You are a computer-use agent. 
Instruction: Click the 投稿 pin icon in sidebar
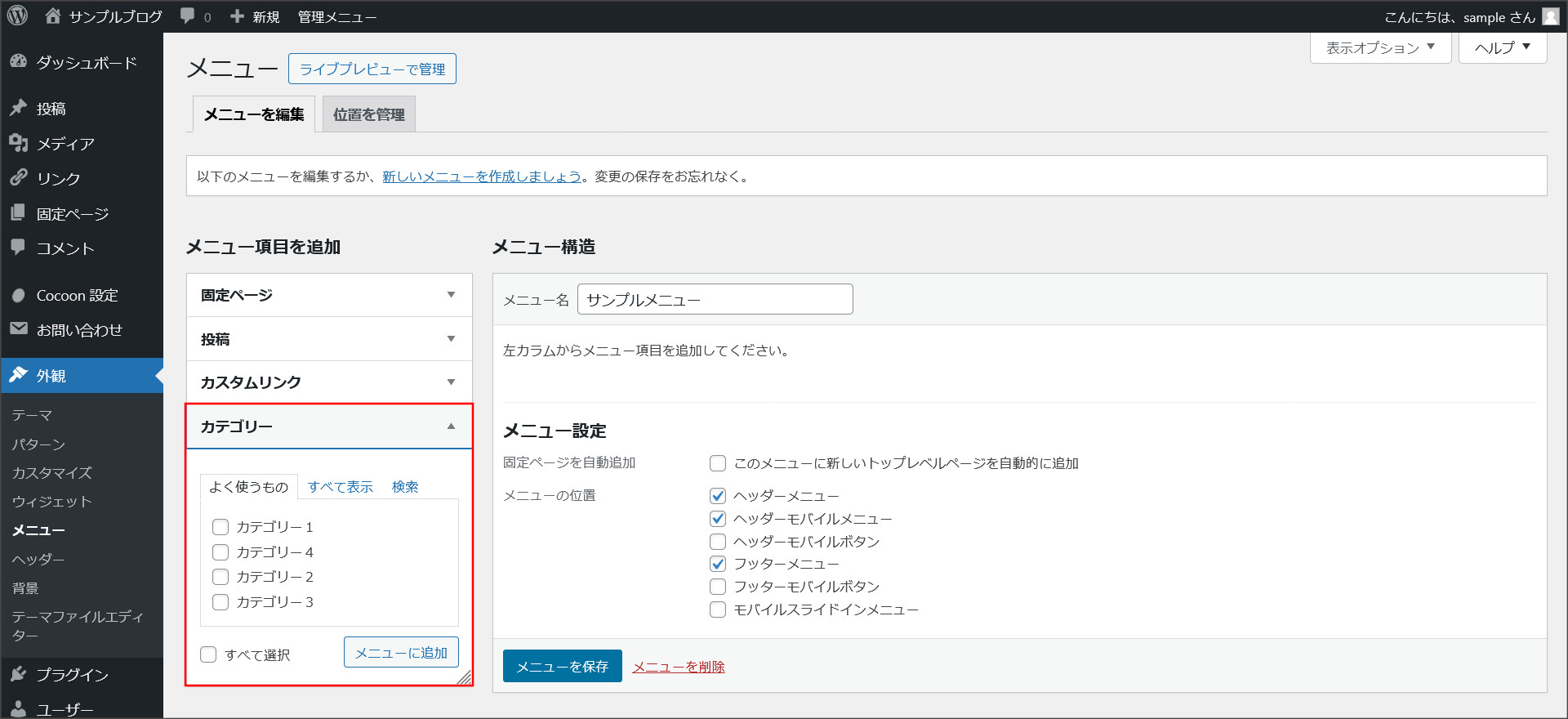[x=18, y=108]
